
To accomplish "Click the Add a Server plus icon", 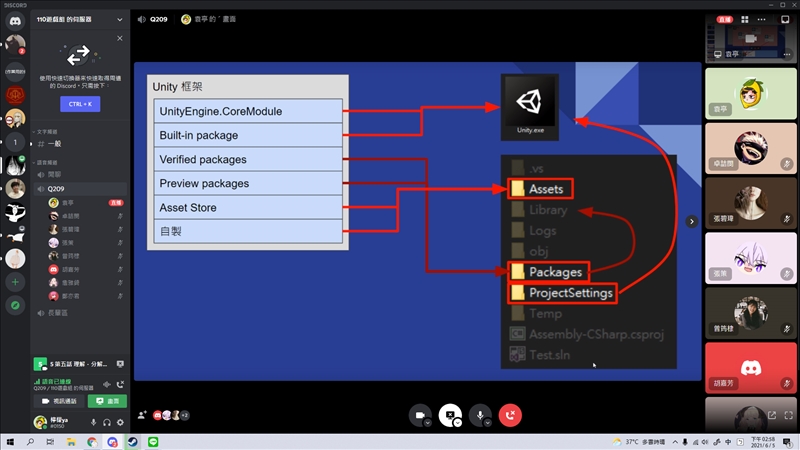I will (x=15, y=283).
